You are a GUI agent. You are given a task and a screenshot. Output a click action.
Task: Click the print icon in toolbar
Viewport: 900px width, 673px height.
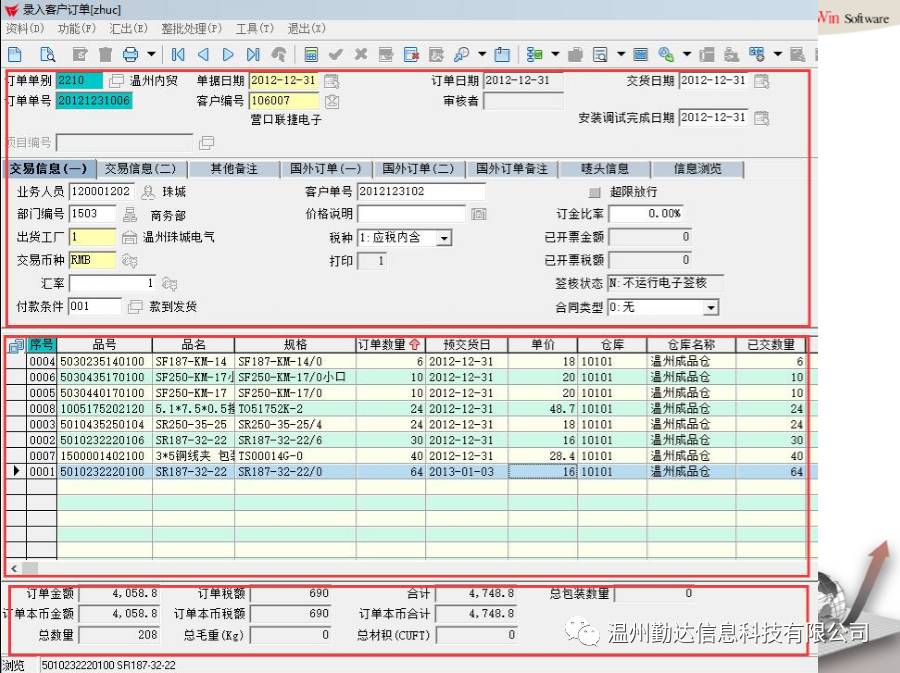click(x=130, y=54)
